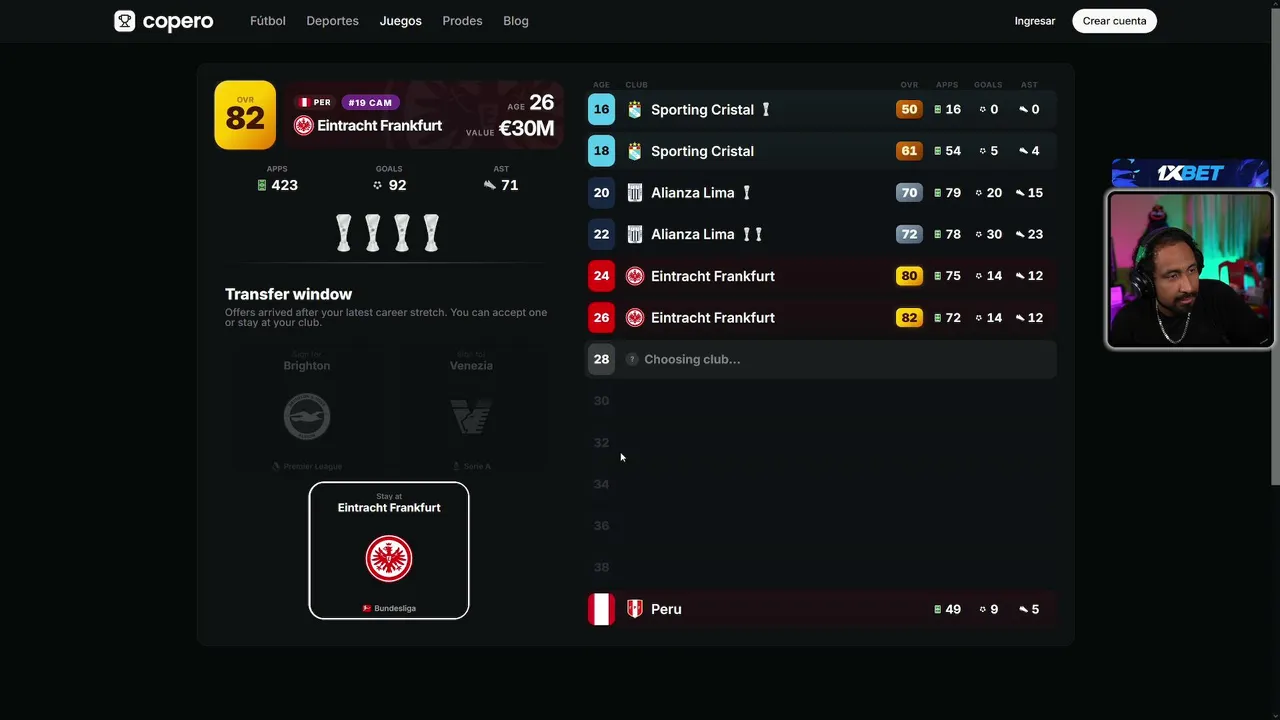Choose Stay at Eintracht Frankfurt card
This screenshot has height=720, width=1280.
coord(389,551)
